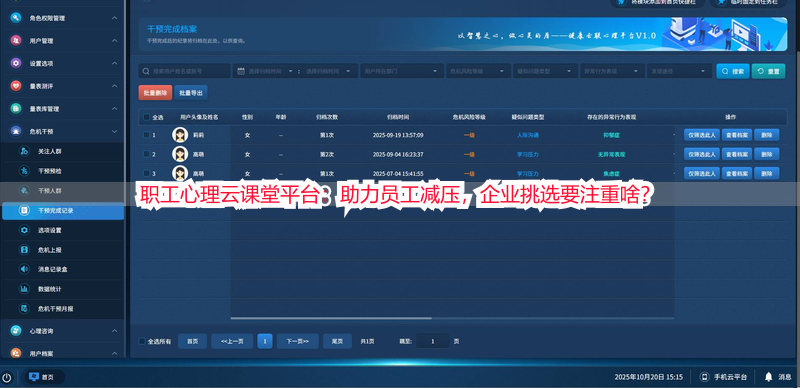
Task: Click 无异常表现 in row 2
Action: click(611, 154)
